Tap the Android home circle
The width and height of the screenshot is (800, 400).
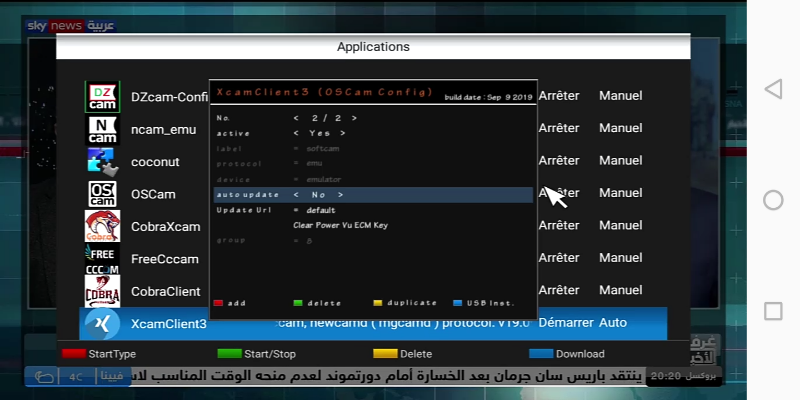pyautogui.click(x=773, y=200)
